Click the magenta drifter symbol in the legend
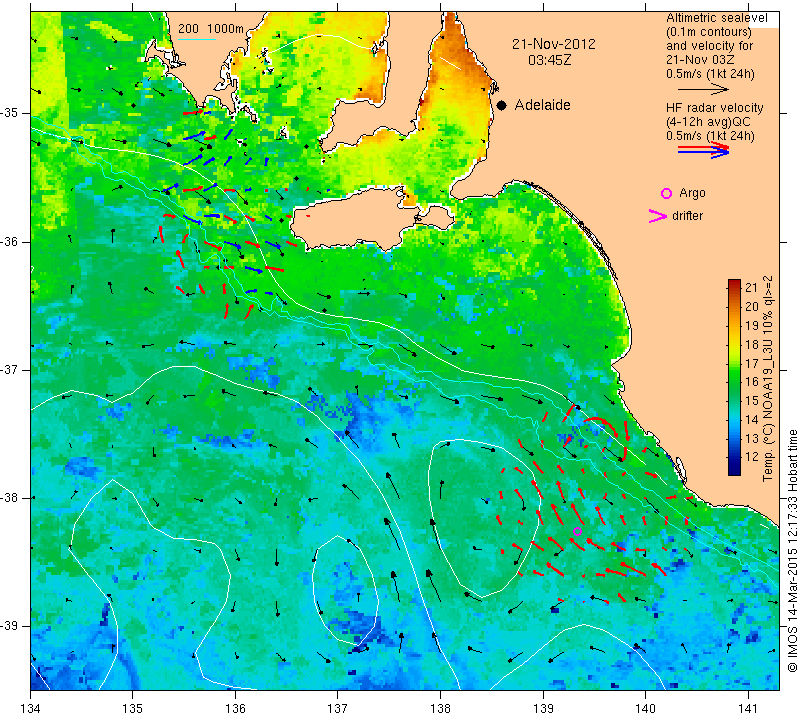Viewport: 800px width, 720px height. (658, 216)
